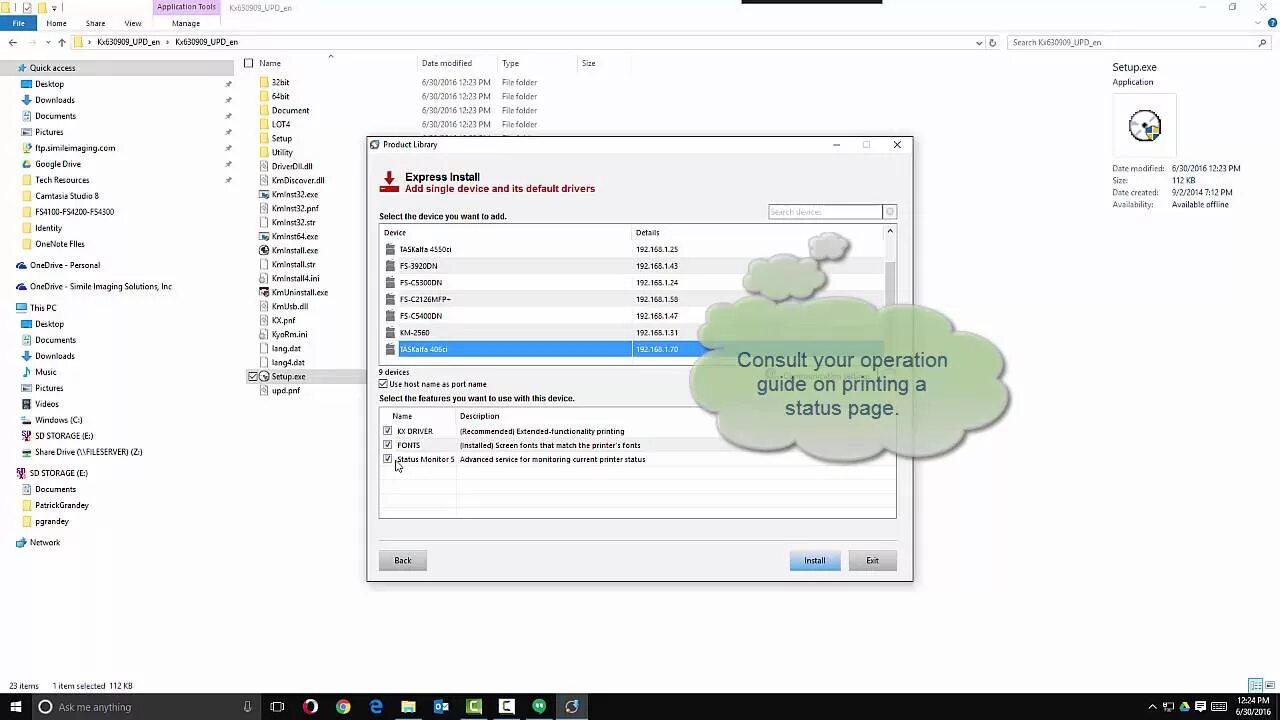This screenshot has height=720, width=1280.
Task: Toggle Use host name as port name
Action: coord(383,384)
